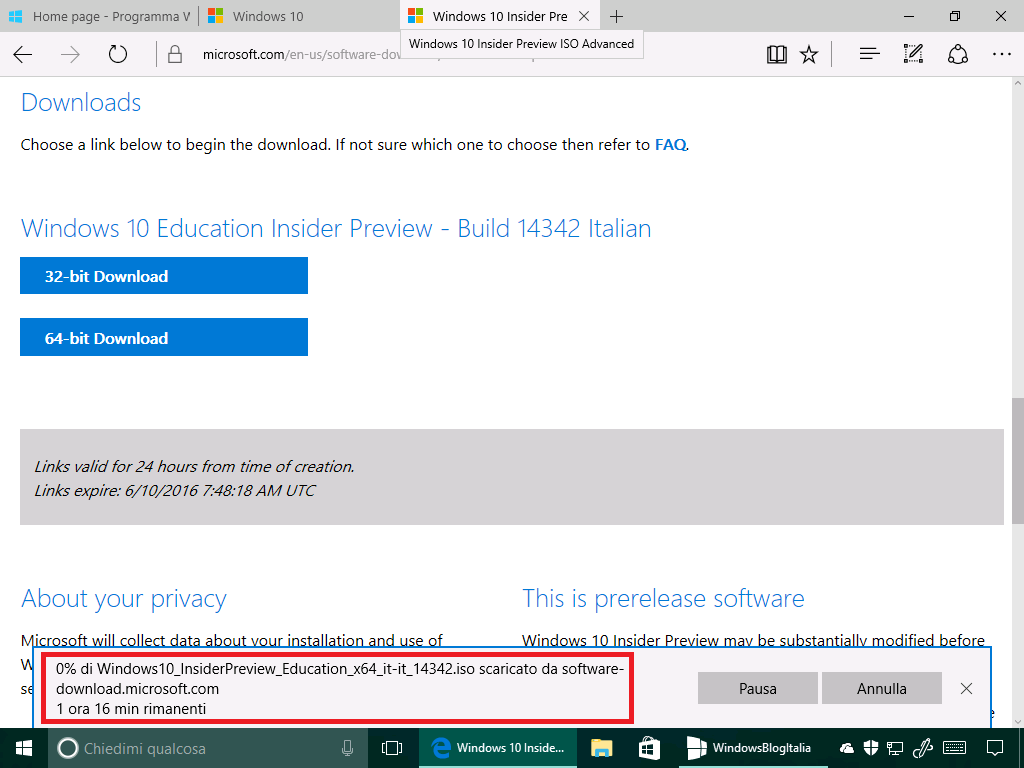Click heading Windows 10 Education Insider Preview
Viewport: 1024px width, 768px height.
[x=336, y=229]
